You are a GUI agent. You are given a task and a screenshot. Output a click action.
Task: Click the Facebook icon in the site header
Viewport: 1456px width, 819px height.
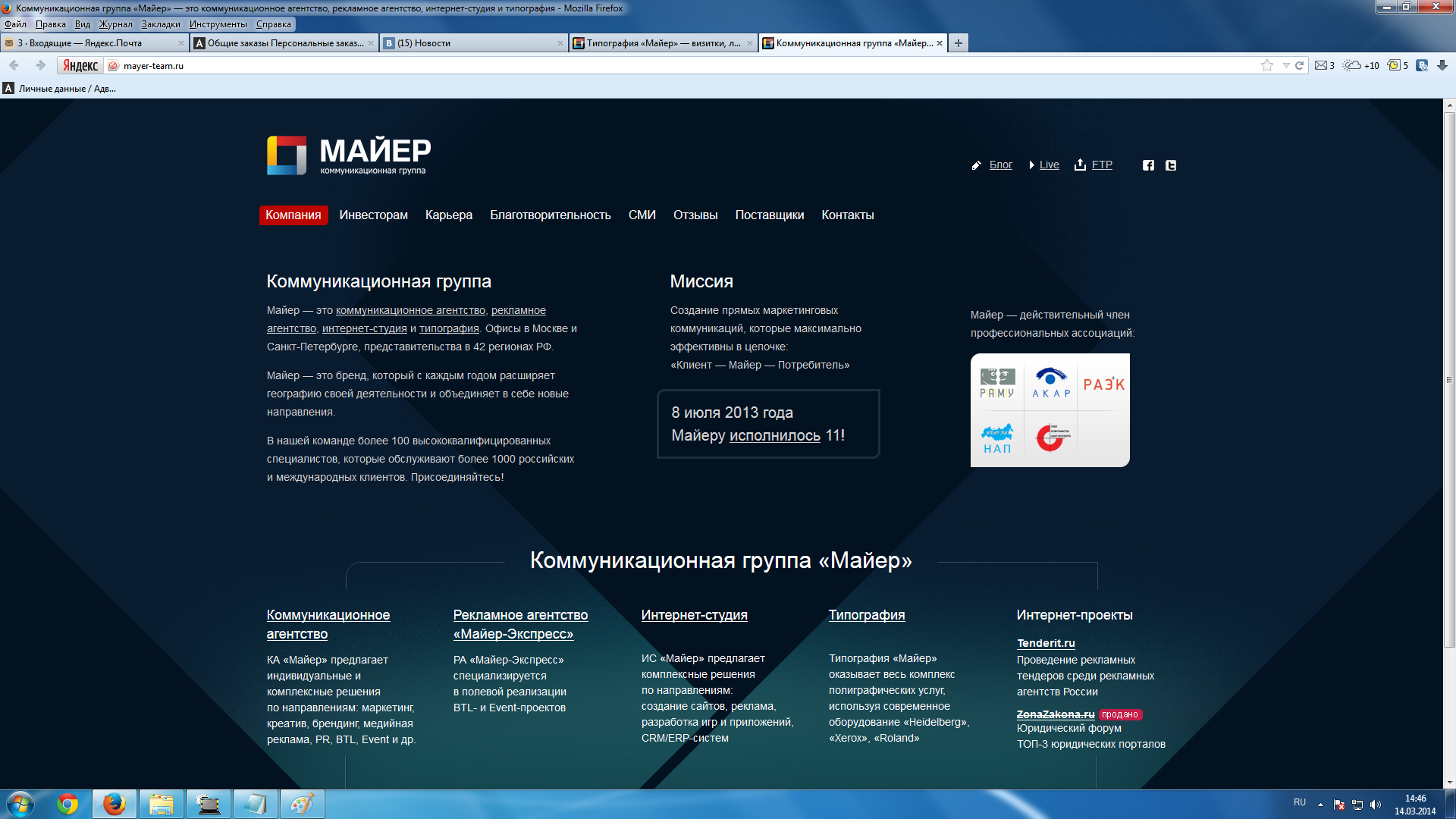click(x=1148, y=165)
